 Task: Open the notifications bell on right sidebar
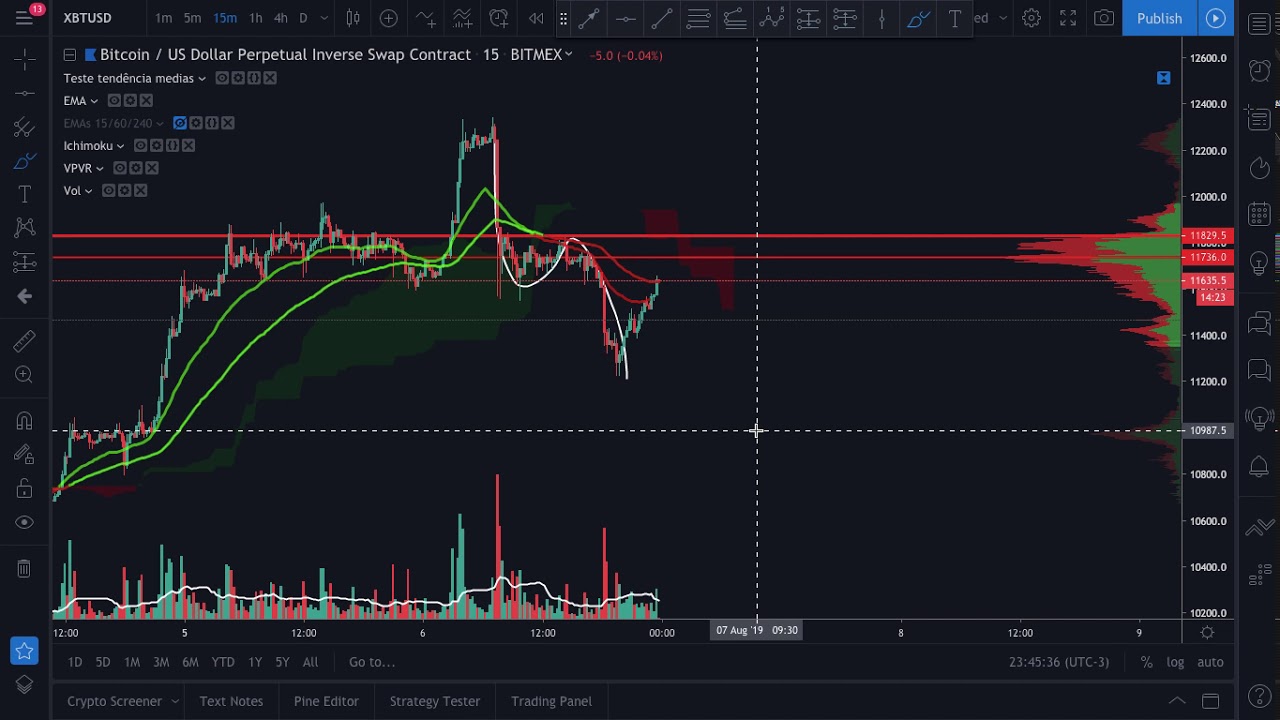click(x=1260, y=466)
